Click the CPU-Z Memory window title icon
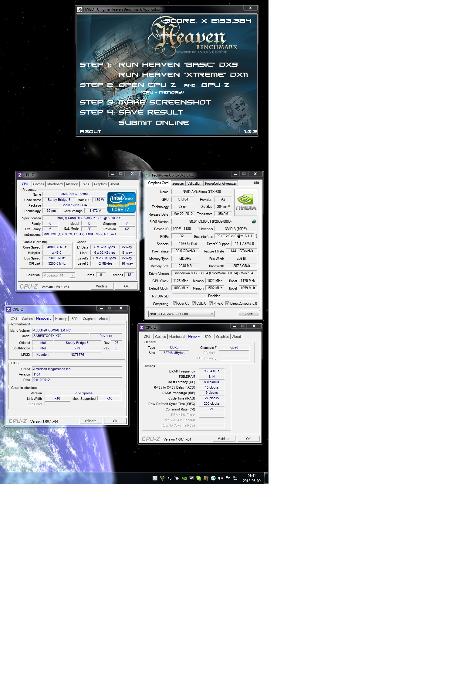This screenshot has height=700, width=466. (x=142, y=327)
